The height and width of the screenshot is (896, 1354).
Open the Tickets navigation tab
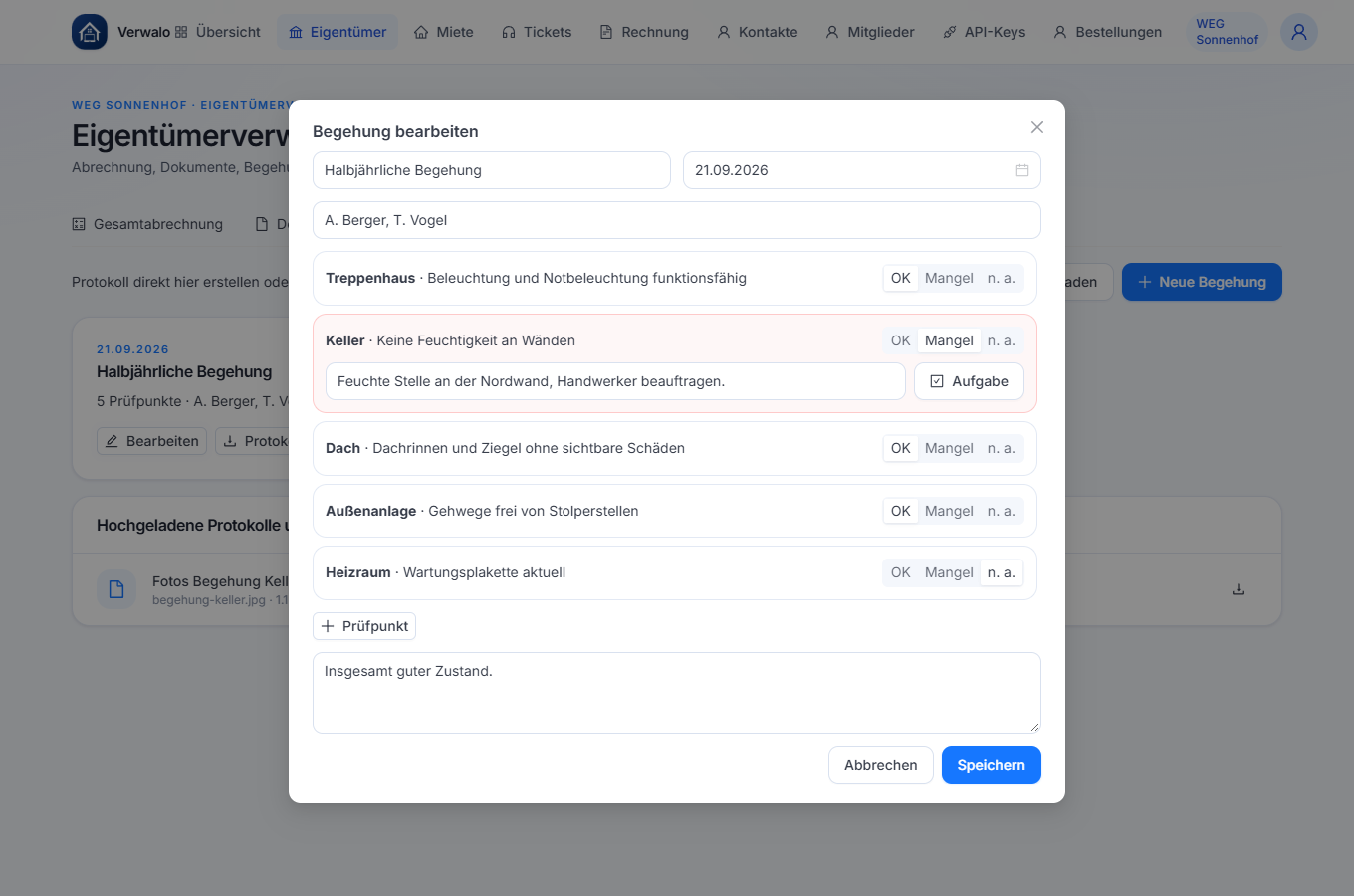[x=537, y=32]
